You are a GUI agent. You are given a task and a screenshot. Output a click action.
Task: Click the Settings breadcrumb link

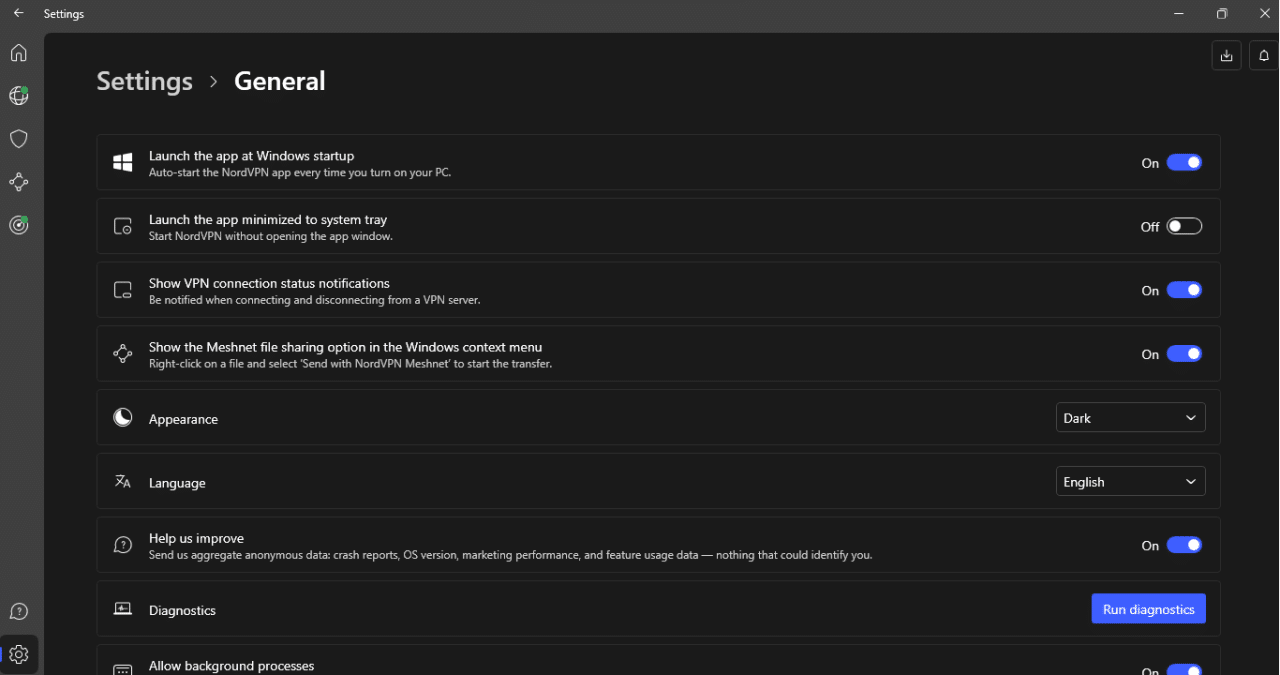pyautogui.click(x=144, y=81)
